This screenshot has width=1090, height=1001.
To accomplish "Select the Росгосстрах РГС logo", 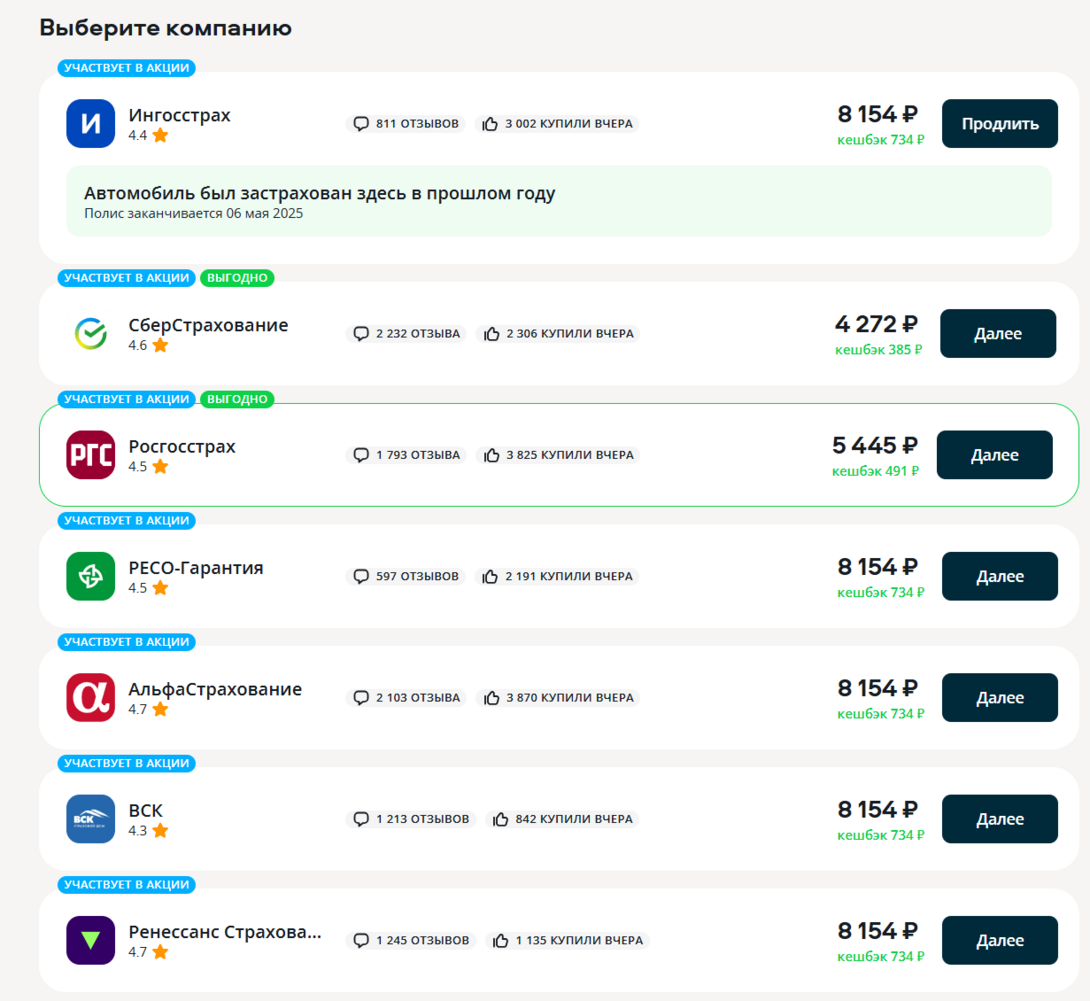I will 91,455.
